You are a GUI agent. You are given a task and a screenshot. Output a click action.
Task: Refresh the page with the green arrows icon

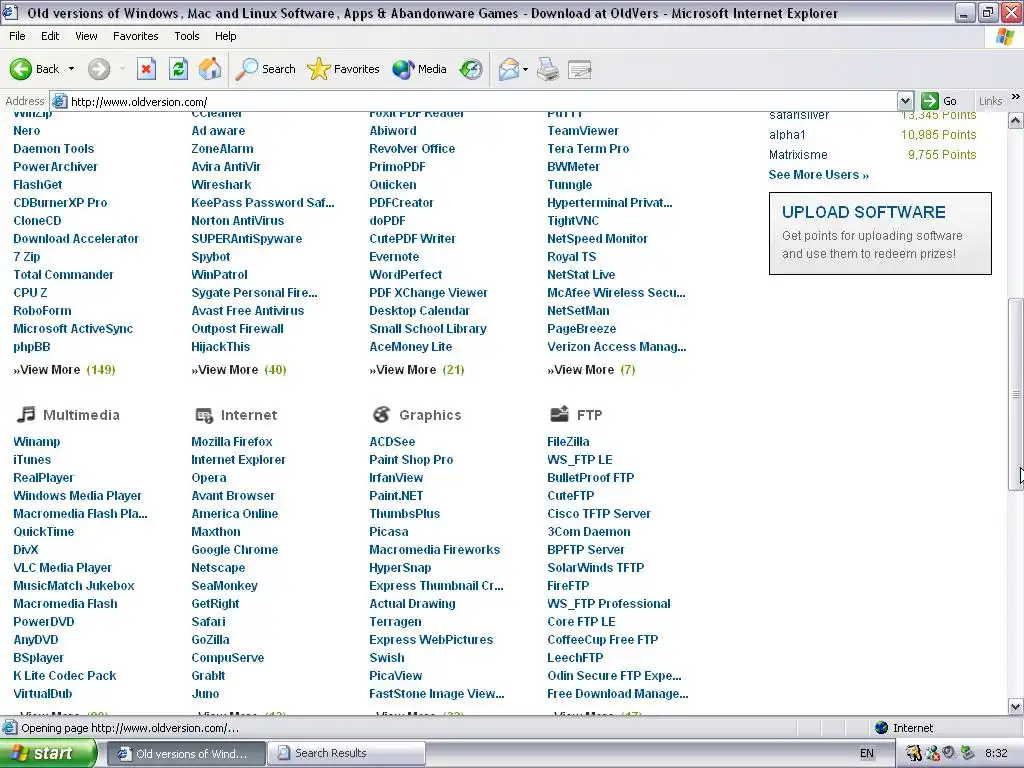pyautogui.click(x=178, y=69)
